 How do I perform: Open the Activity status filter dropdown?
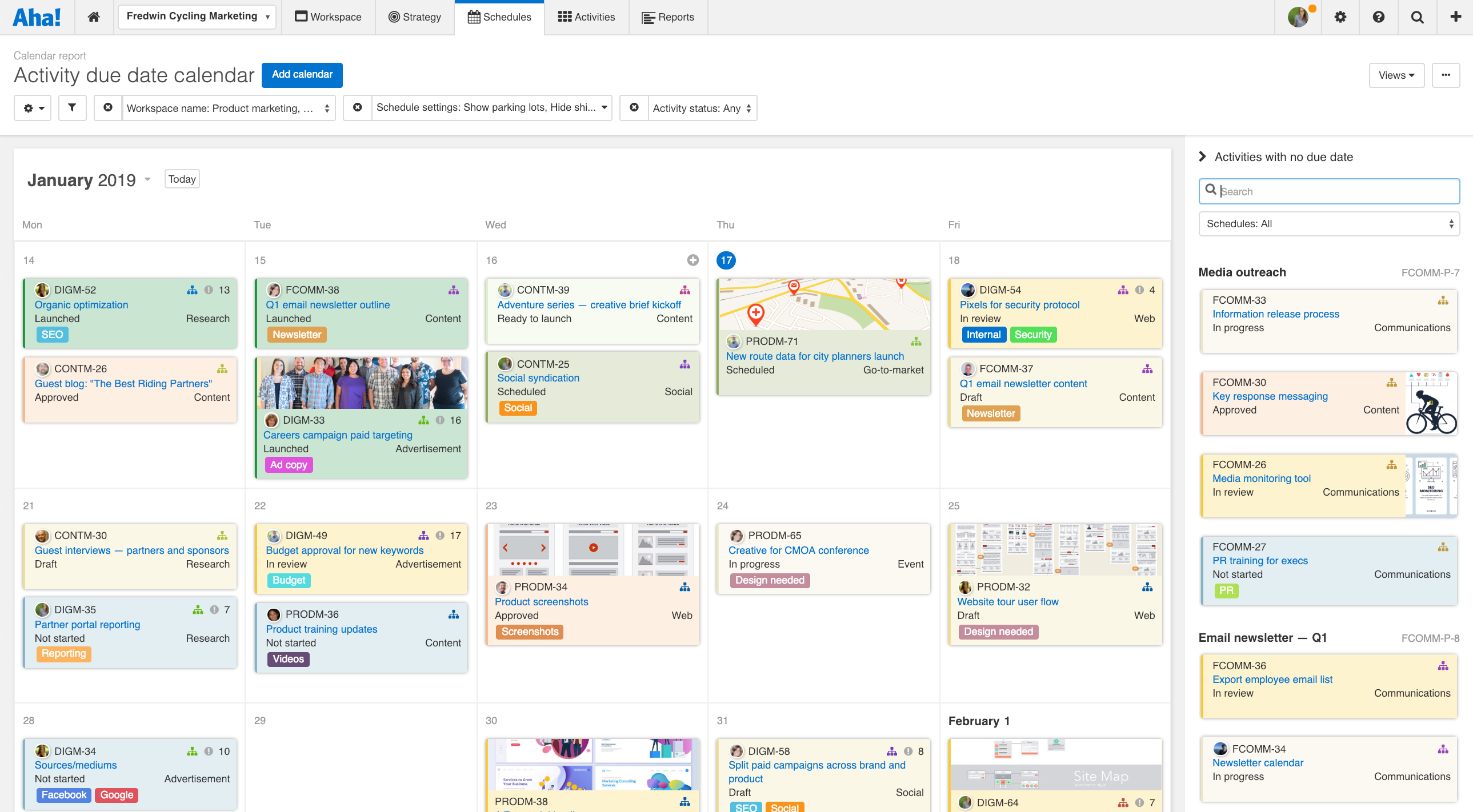click(702, 107)
